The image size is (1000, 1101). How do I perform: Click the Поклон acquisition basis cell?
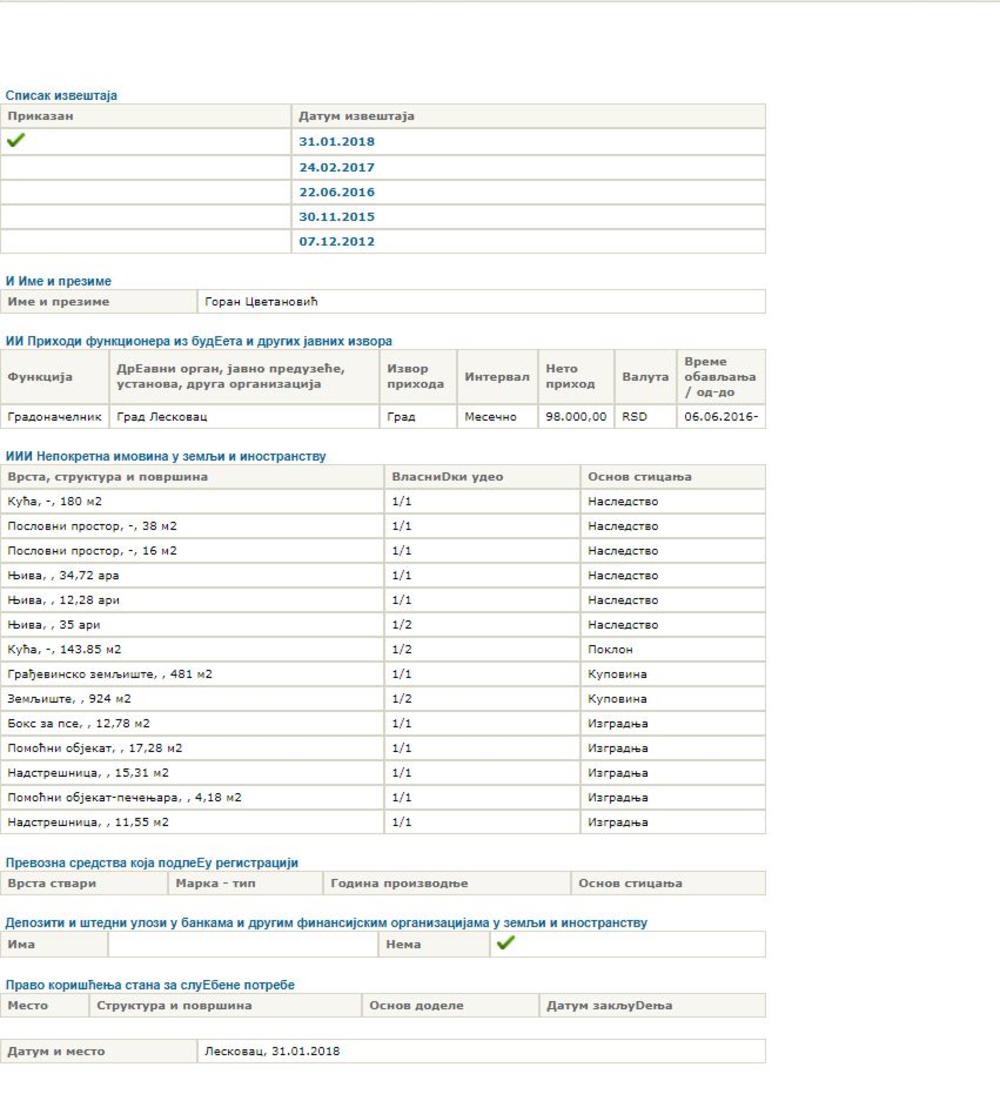pos(610,649)
